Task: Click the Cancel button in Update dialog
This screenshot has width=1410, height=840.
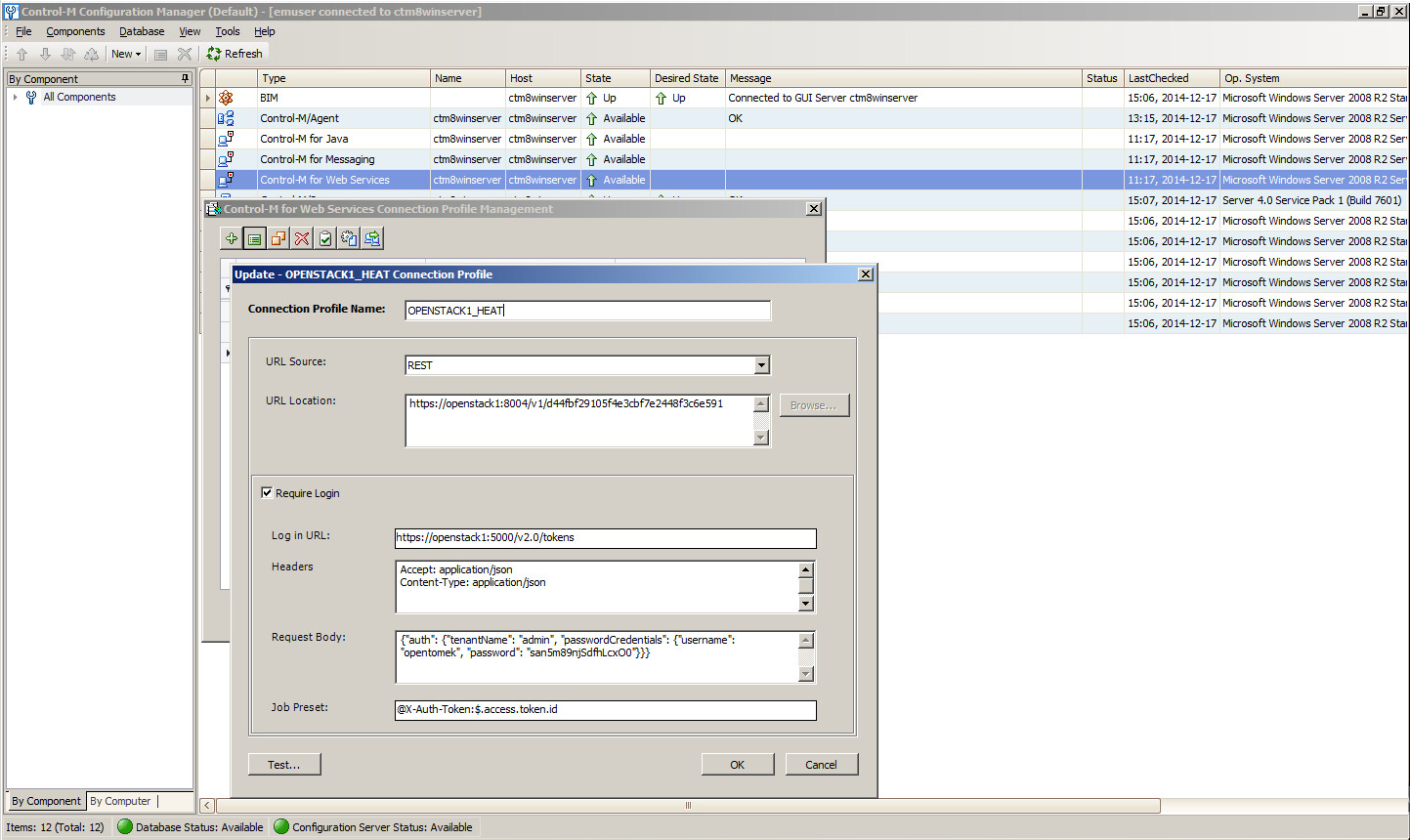Action: pyautogui.click(x=822, y=765)
